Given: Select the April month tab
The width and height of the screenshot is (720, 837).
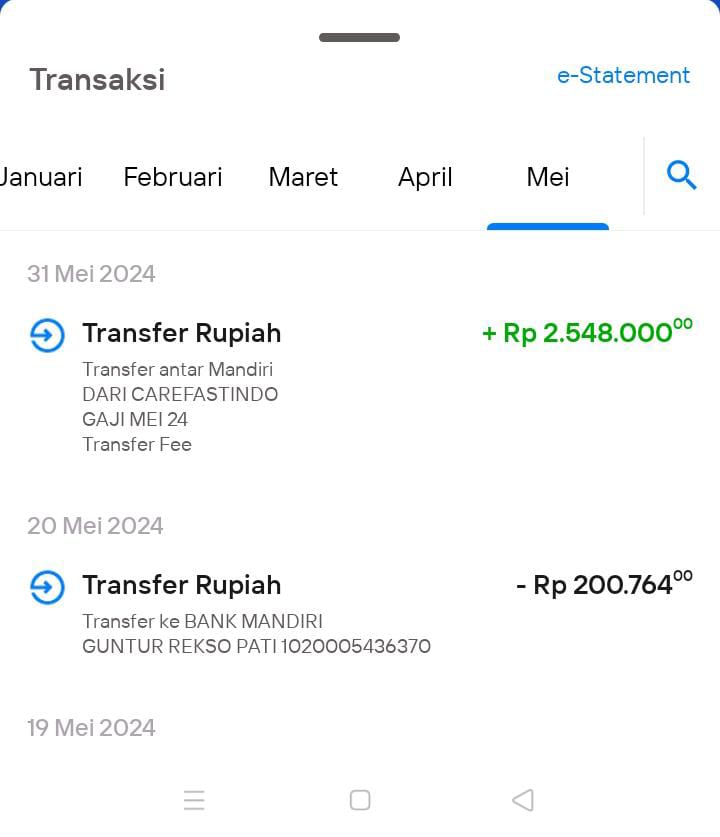Looking at the screenshot, I should pos(425,177).
